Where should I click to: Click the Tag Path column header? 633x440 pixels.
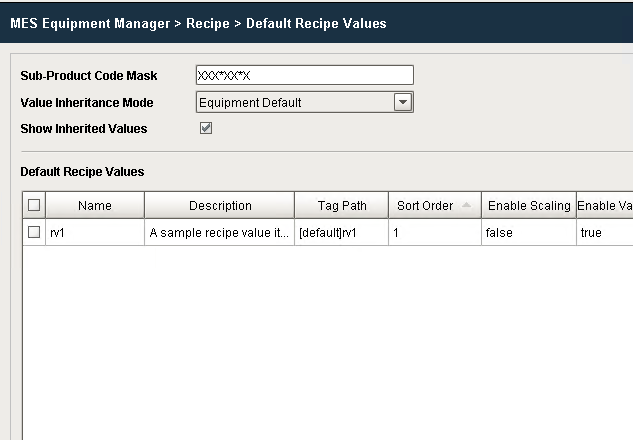342,206
